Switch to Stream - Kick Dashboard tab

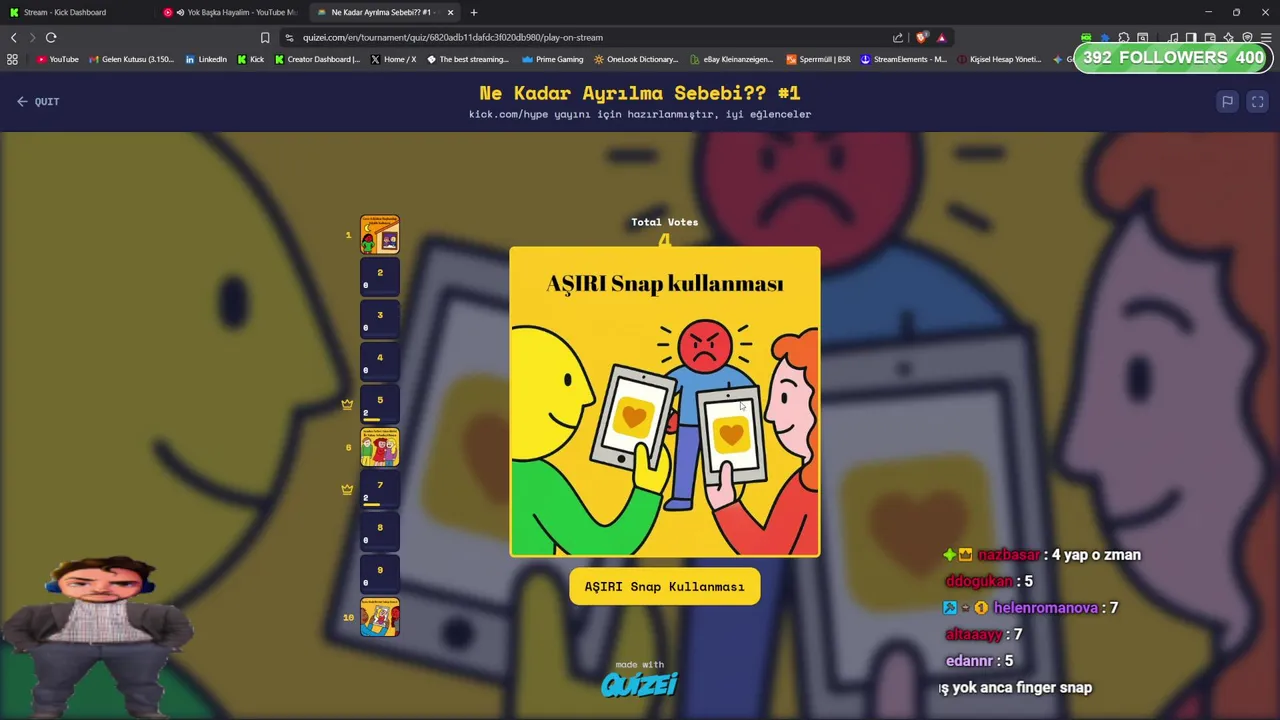pos(78,12)
